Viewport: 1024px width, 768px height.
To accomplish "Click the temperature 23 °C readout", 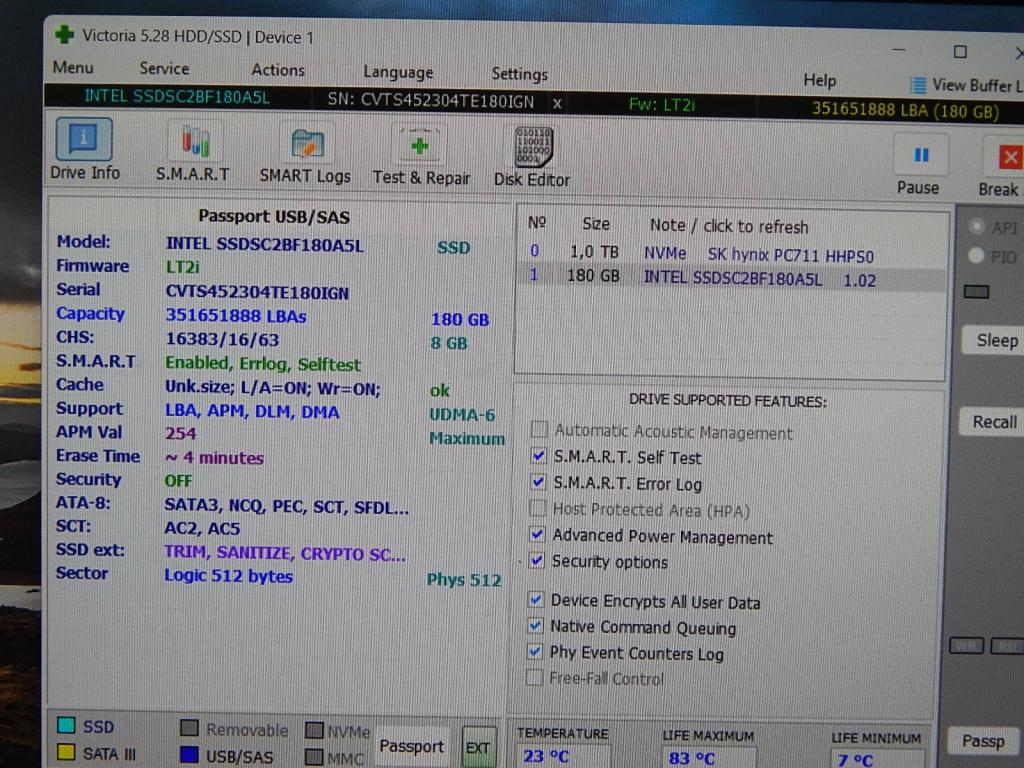I will click(x=546, y=756).
